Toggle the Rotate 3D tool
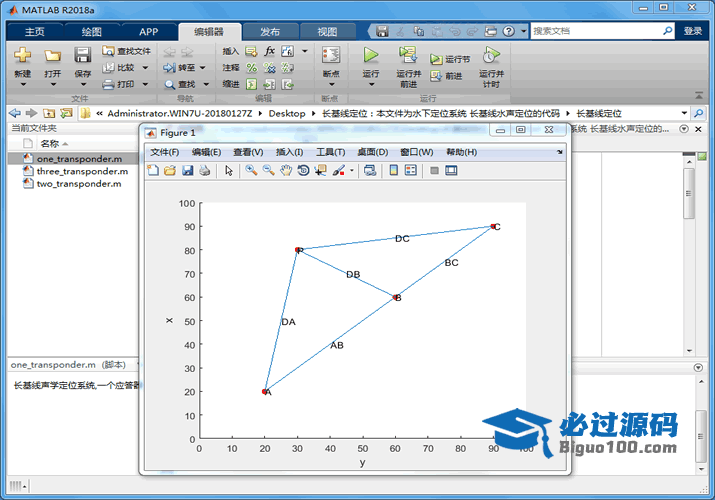Screen dimensions: 715x500 [303, 170]
